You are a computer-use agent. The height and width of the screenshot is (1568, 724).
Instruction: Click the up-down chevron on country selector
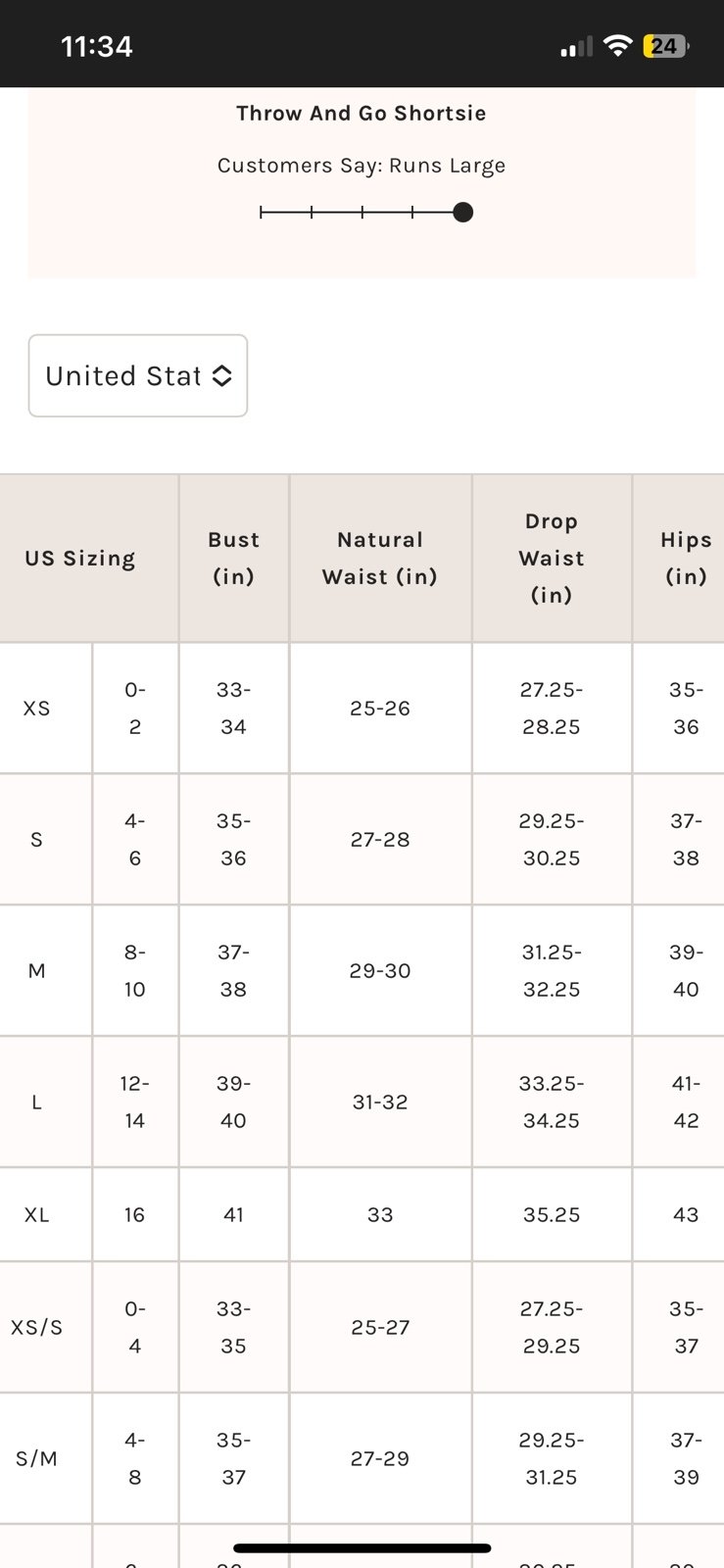[x=222, y=375]
